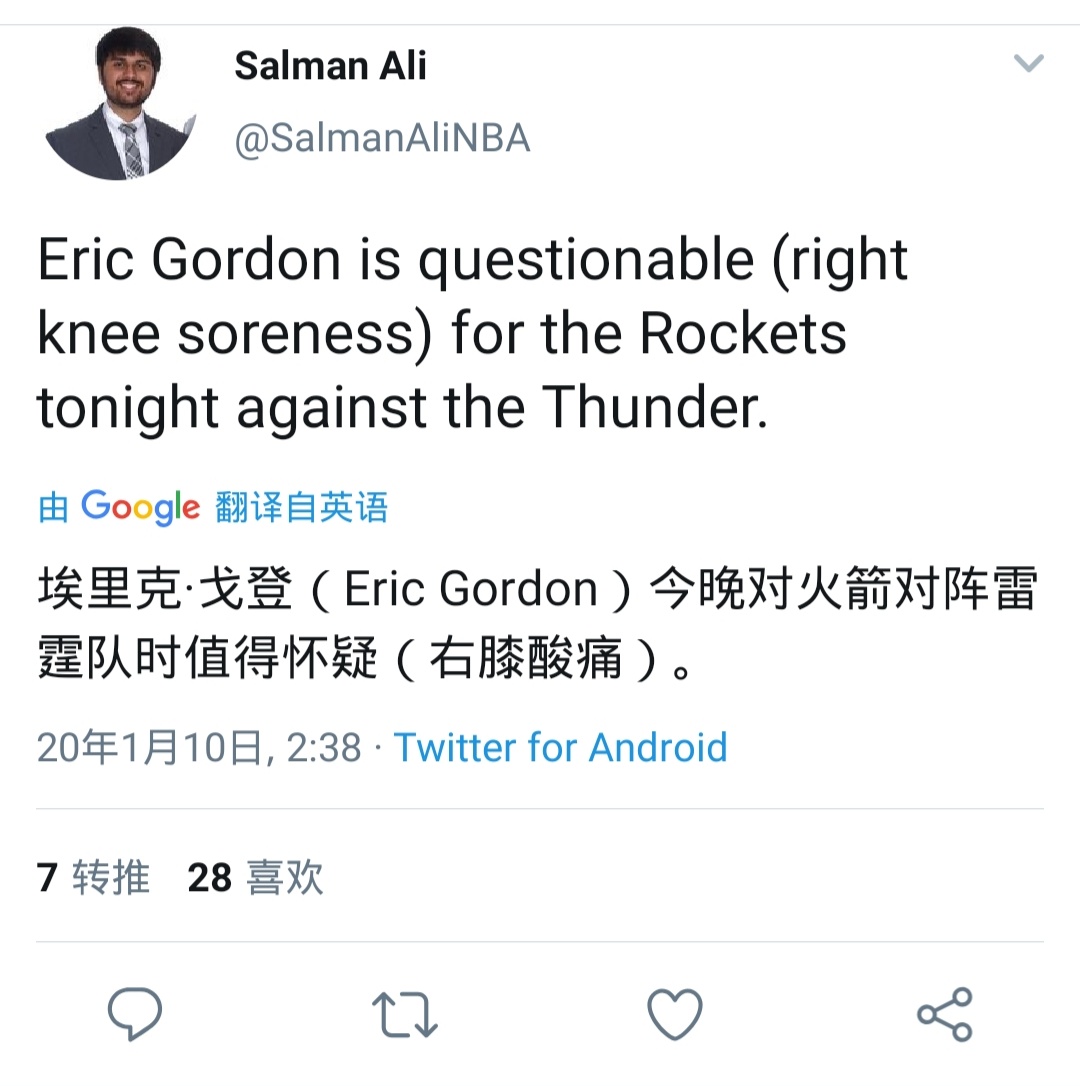The height and width of the screenshot is (1086, 1080).
Task: Click 'Eric Gordon' in the Chinese translation
Action: (x=470, y=590)
